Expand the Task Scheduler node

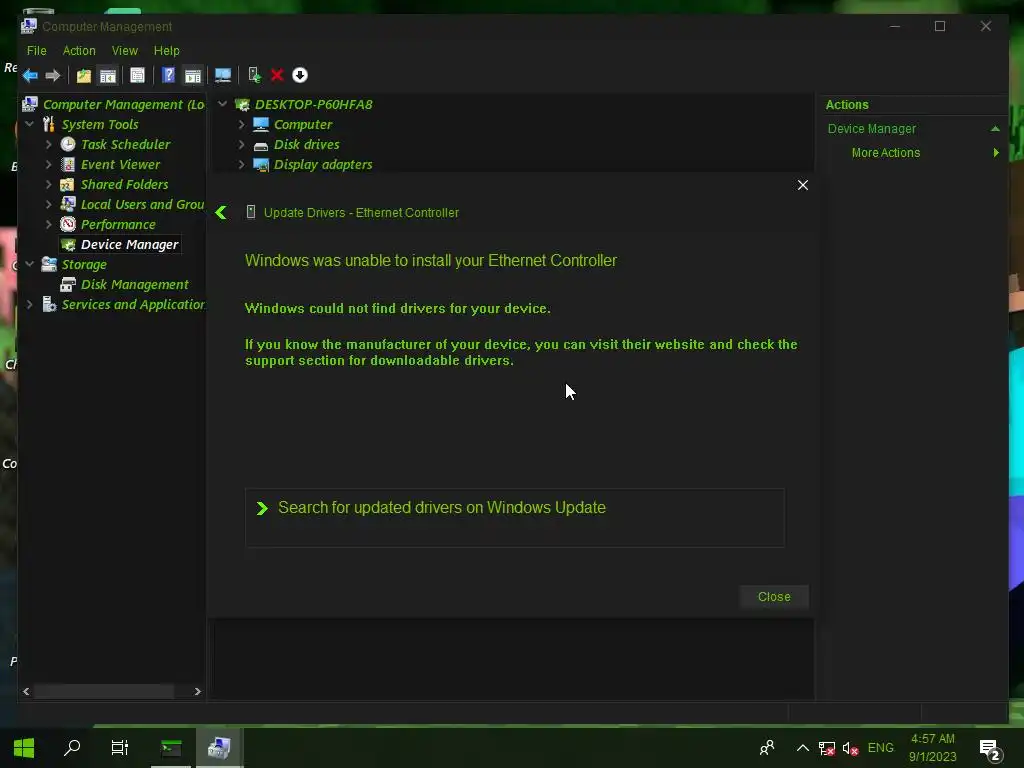click(48, 144)
